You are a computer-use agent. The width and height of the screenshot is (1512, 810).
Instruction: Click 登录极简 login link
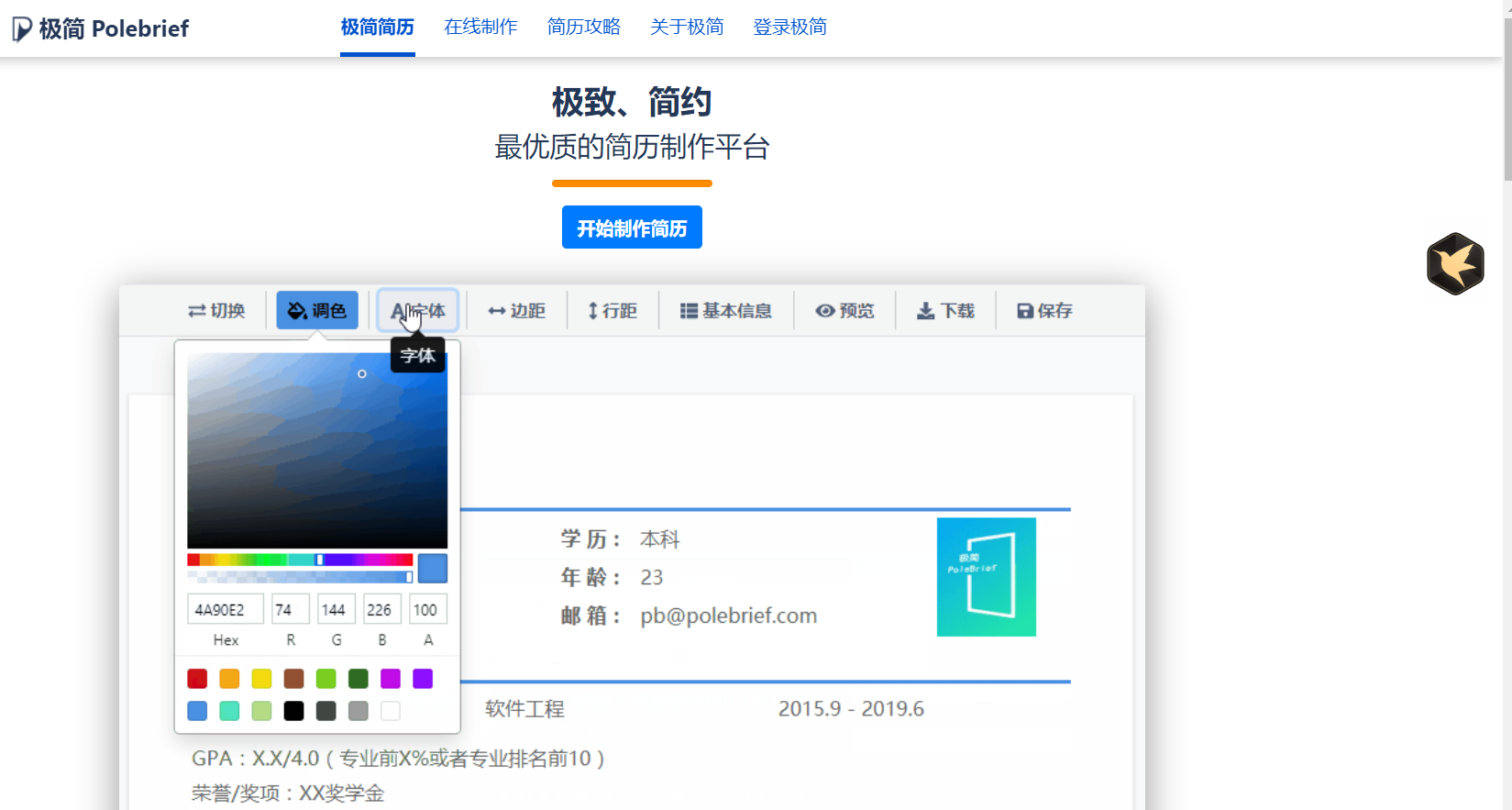point(789,28)
